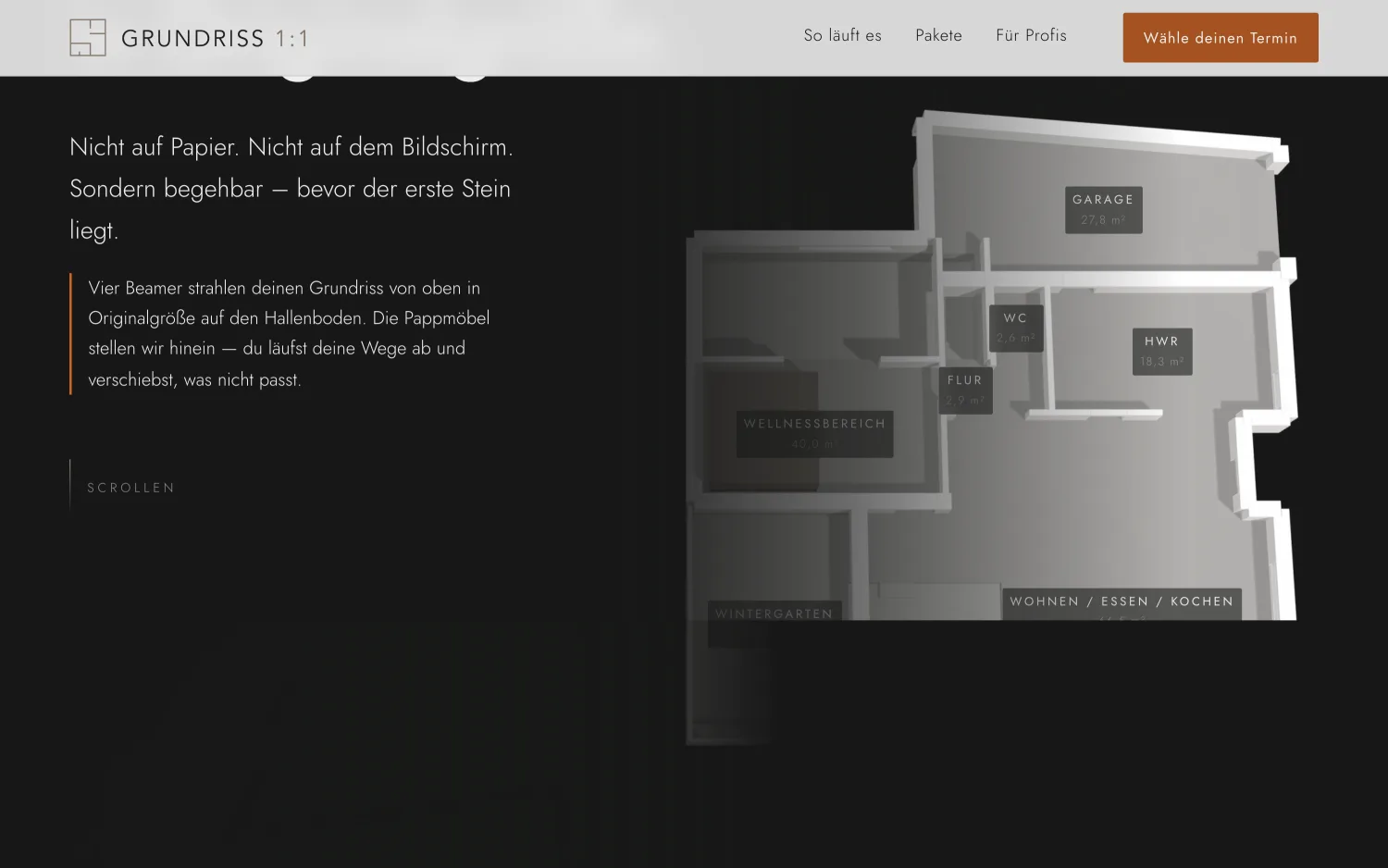Open the GRUNDRISS 1:1 home link
Image resolution: width=1388 pixels, height=868 pixels.
[x=190, y=38]
